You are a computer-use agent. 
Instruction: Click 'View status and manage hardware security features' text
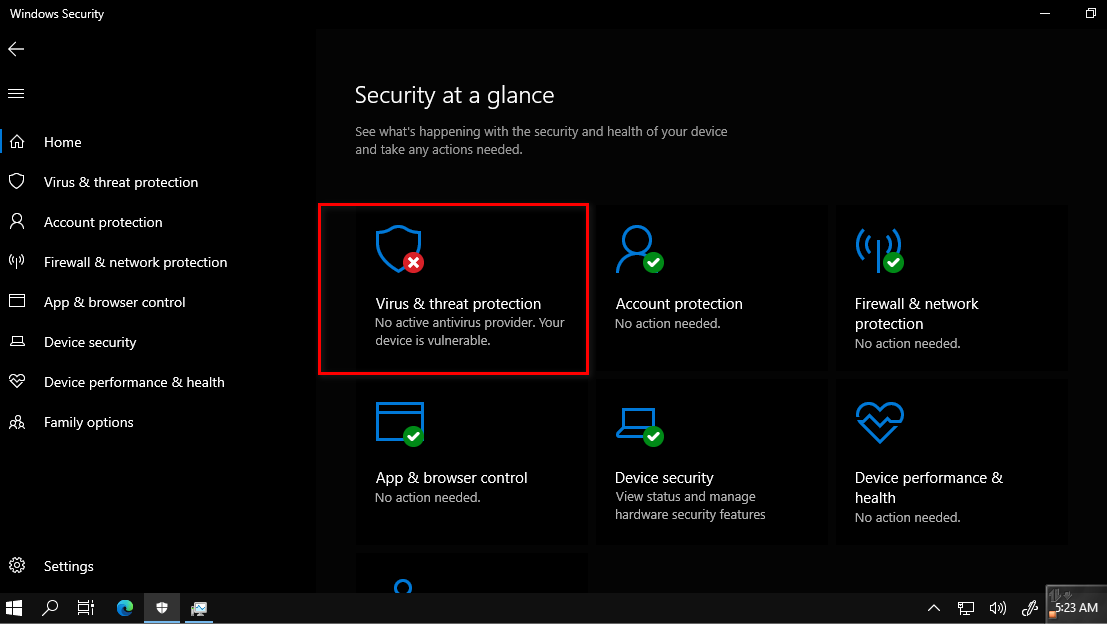pyautogui.click(x=690, y=505)
